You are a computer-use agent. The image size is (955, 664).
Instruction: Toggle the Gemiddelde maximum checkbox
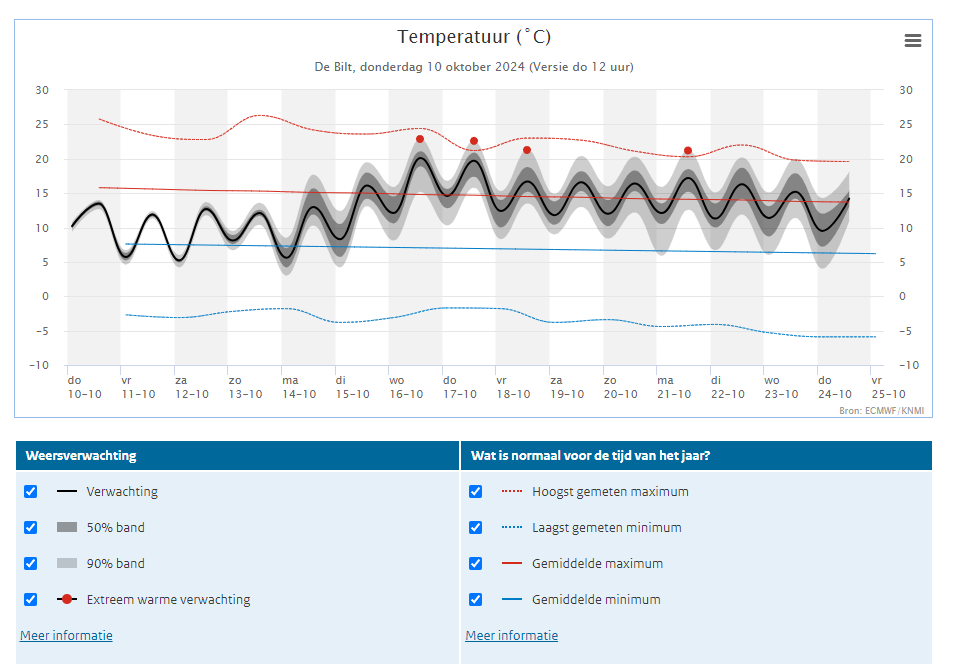(x=476, y=563)
